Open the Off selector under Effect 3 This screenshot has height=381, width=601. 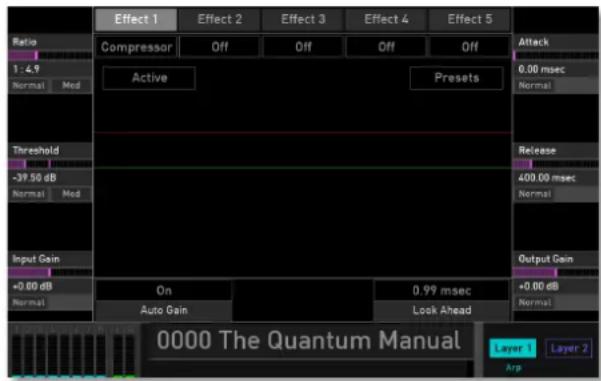(303, 47)
